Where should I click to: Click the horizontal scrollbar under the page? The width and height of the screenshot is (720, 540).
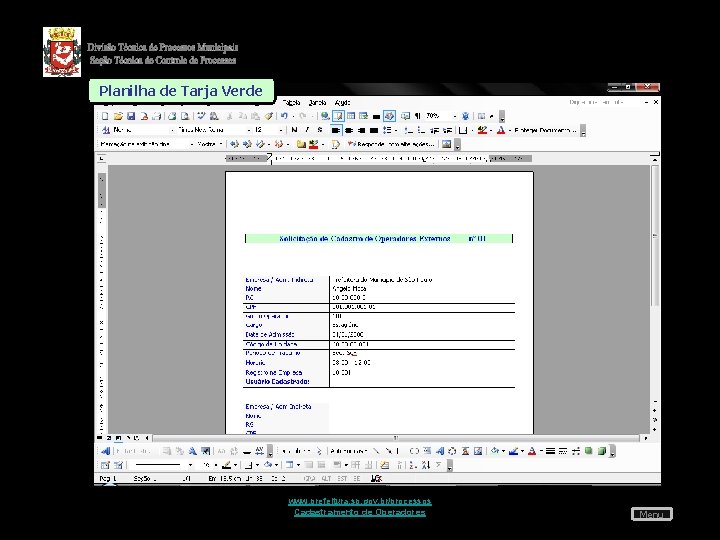[x=396, y=438]
